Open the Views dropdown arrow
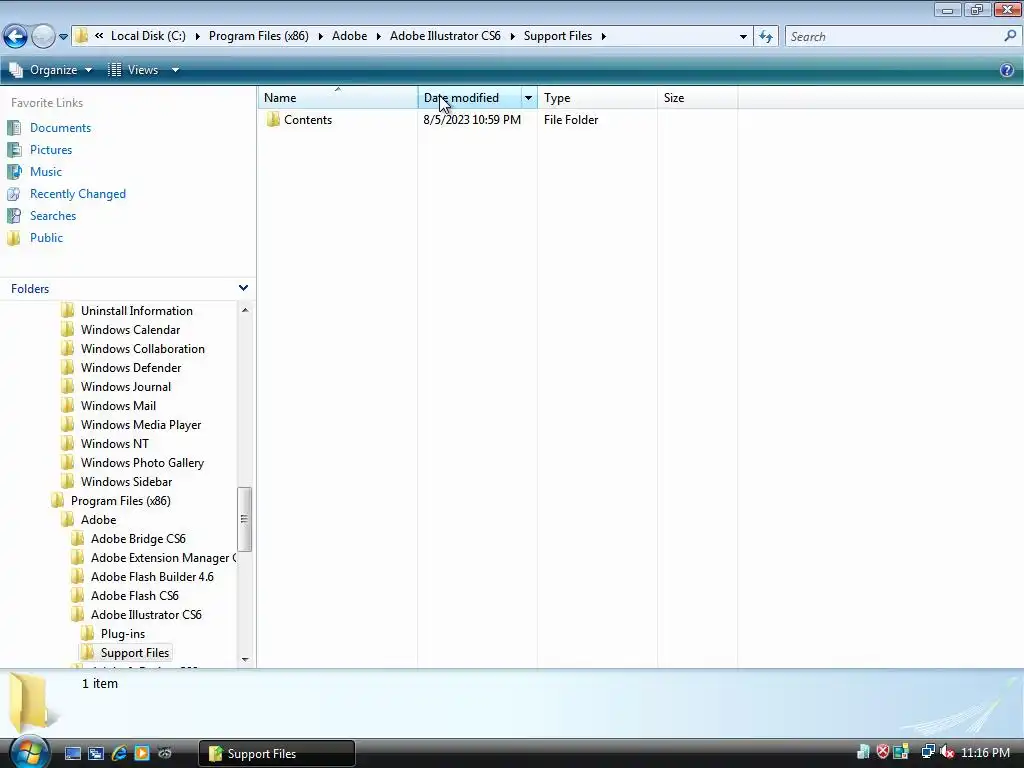Viewport: 1024px width, 768px height. pos(175,70)
